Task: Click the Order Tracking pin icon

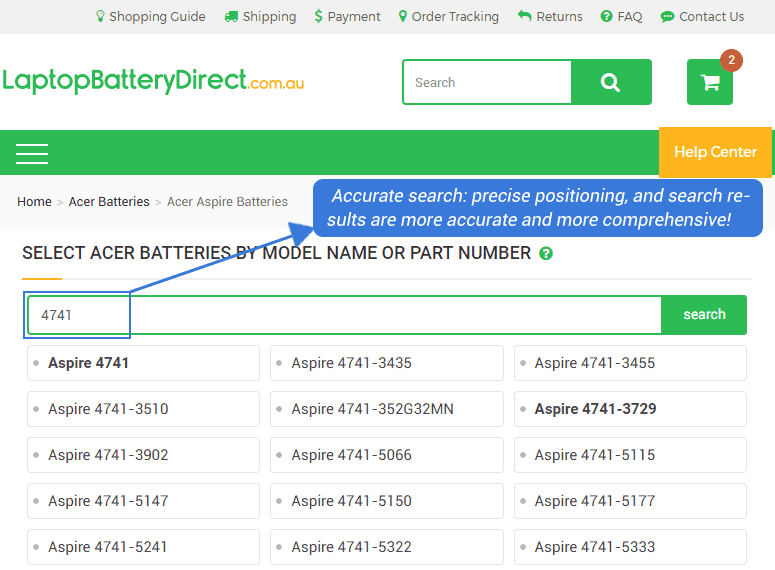Action: point(403,16)
